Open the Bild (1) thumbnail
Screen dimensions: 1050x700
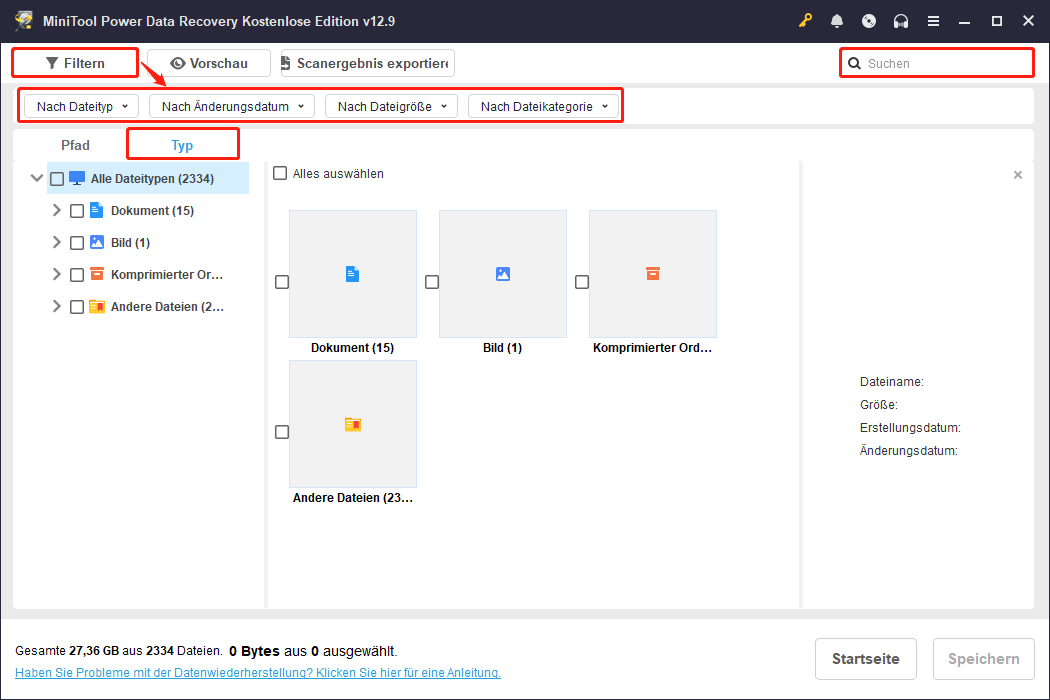click(503, 274)
